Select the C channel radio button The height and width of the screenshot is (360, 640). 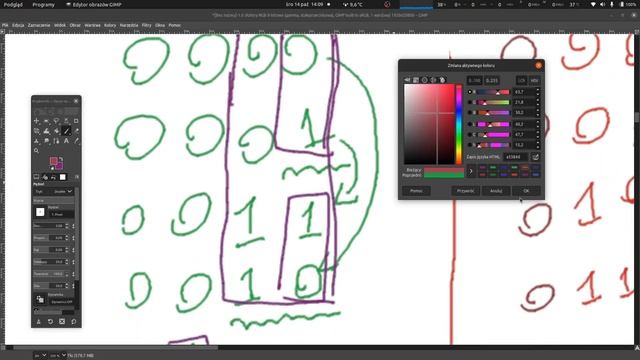coord(470,134)
